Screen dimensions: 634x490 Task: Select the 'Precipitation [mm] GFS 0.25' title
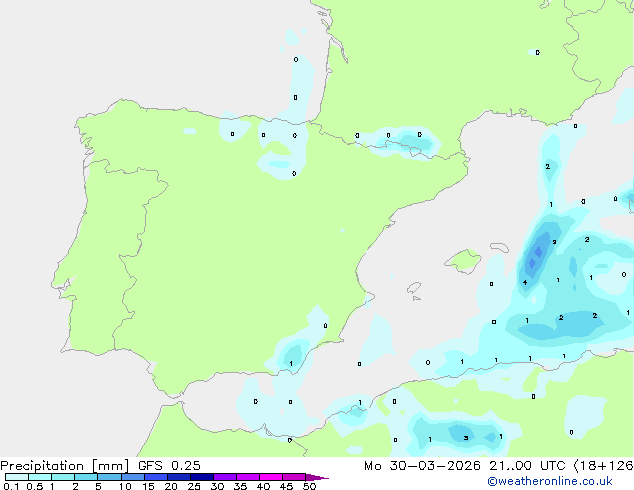click(x=100, y=465)
